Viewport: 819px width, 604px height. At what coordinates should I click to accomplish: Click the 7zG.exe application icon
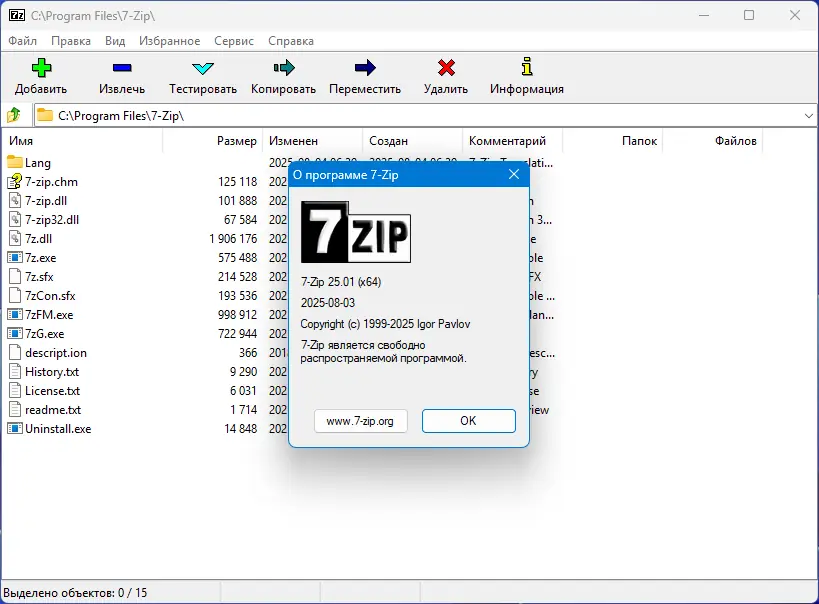tap(15, 333)
